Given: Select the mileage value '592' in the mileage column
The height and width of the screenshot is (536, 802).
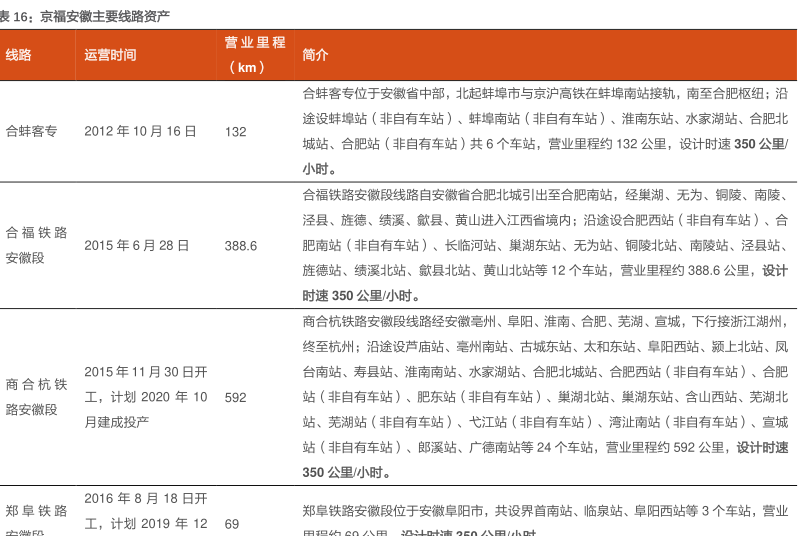Looking at the screenshot, I should pos(235,397).
